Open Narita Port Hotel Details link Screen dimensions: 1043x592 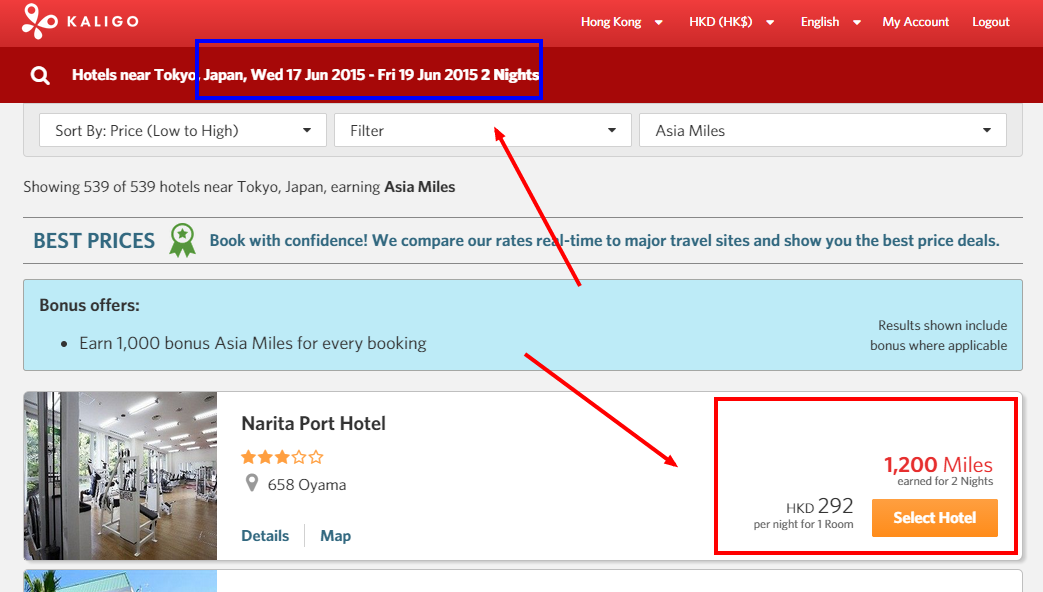pos(265,535)
